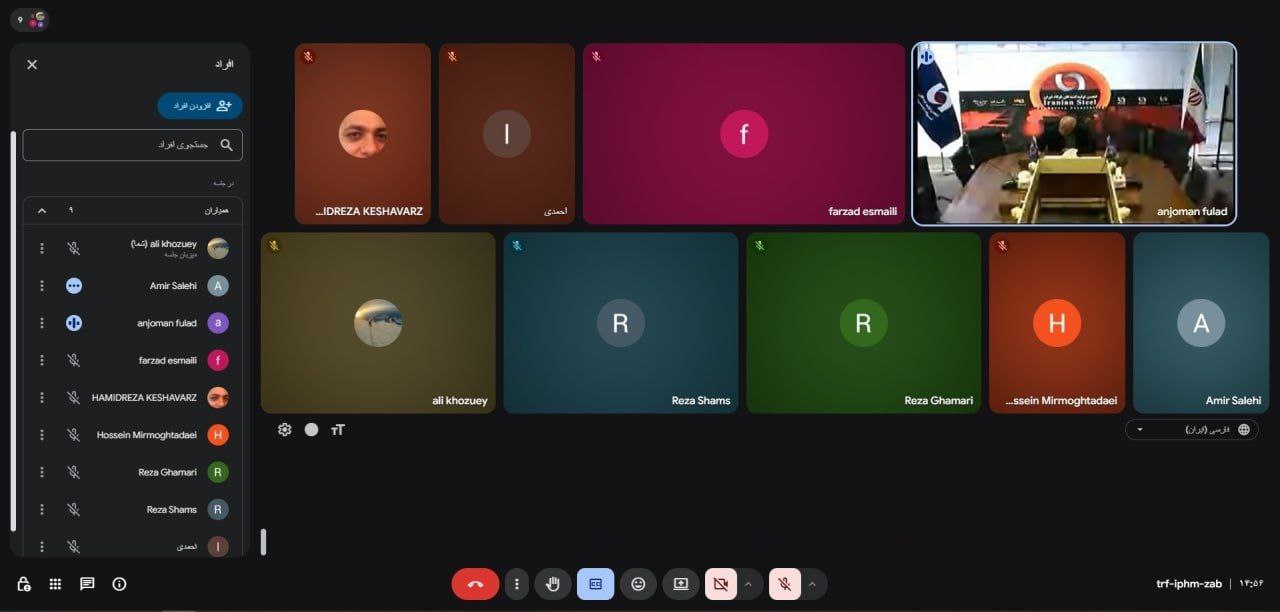Screen dimensions: 1280x612
Task: Open caption settings gear icon
Action: pyautogui.click(x=285, y=429)
